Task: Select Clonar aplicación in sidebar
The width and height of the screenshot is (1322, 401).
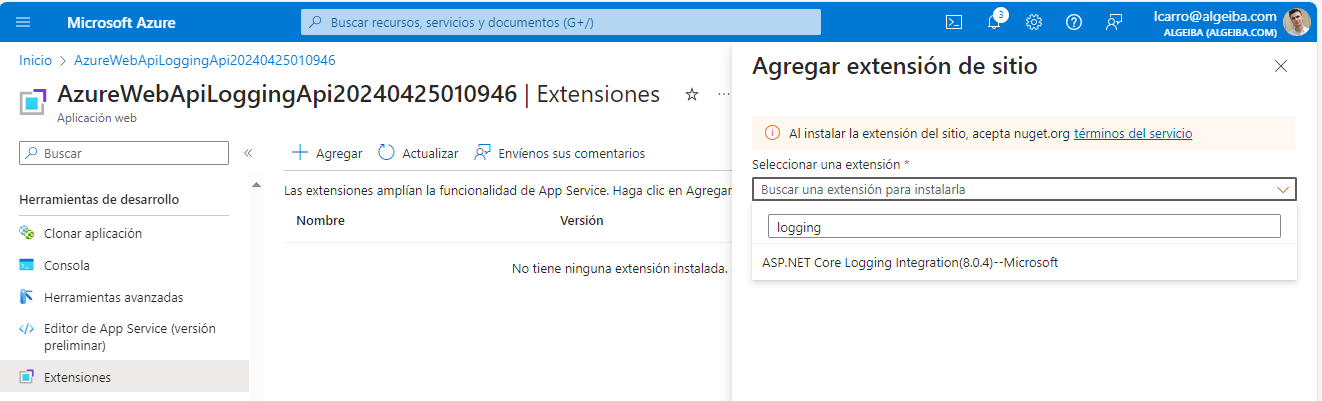Action: (93, 233)
